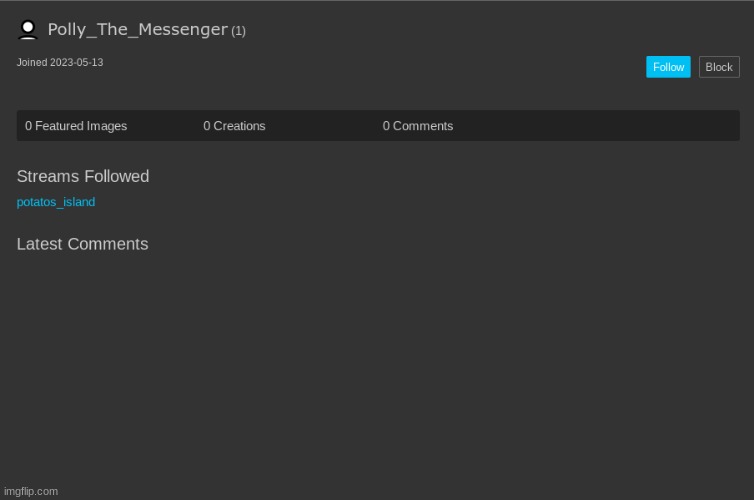
Task: Visit the potatos_island stream link
Action: point(56,202)
